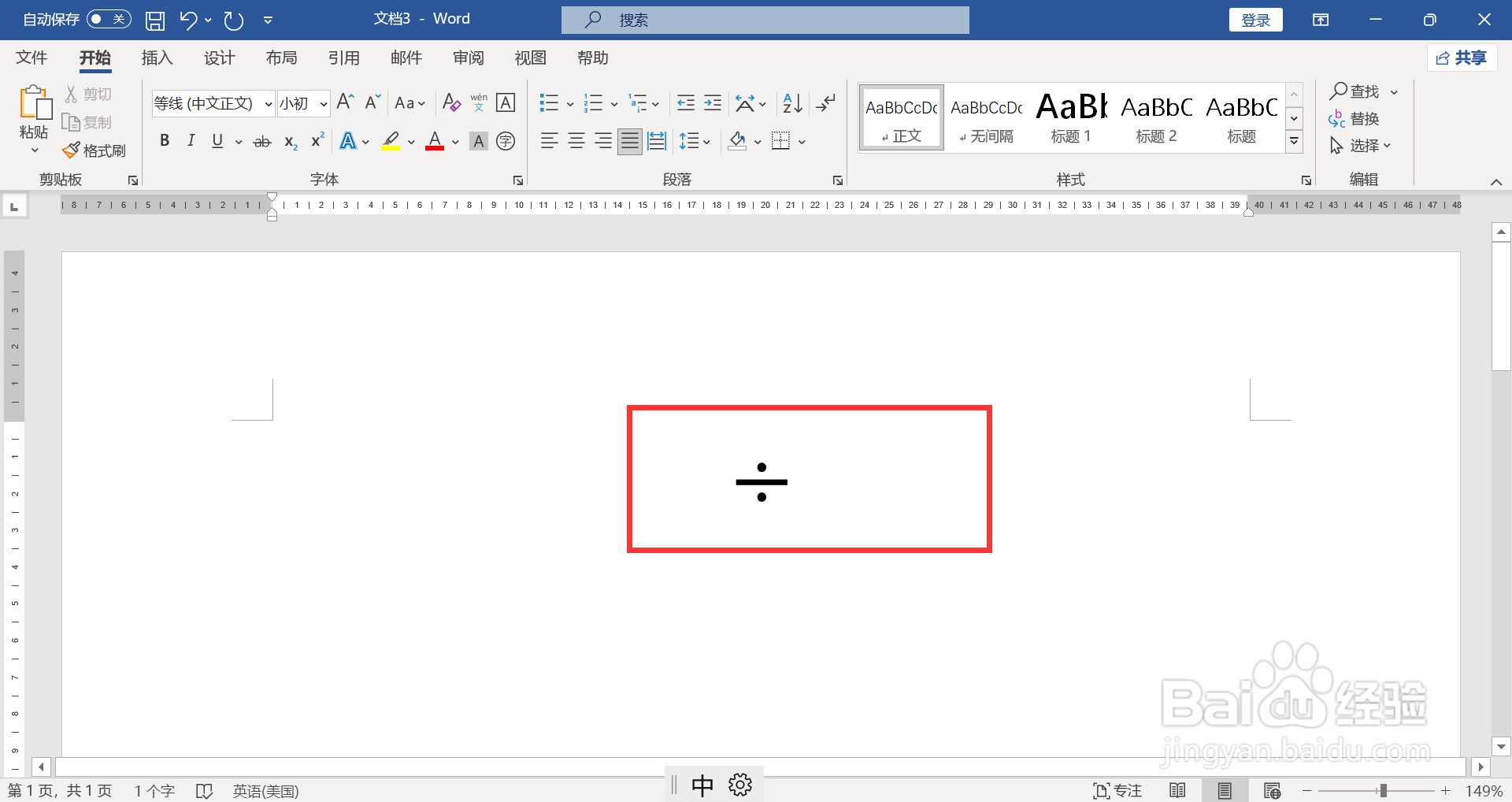Expand the line spacing dropdown

[695, 141]
